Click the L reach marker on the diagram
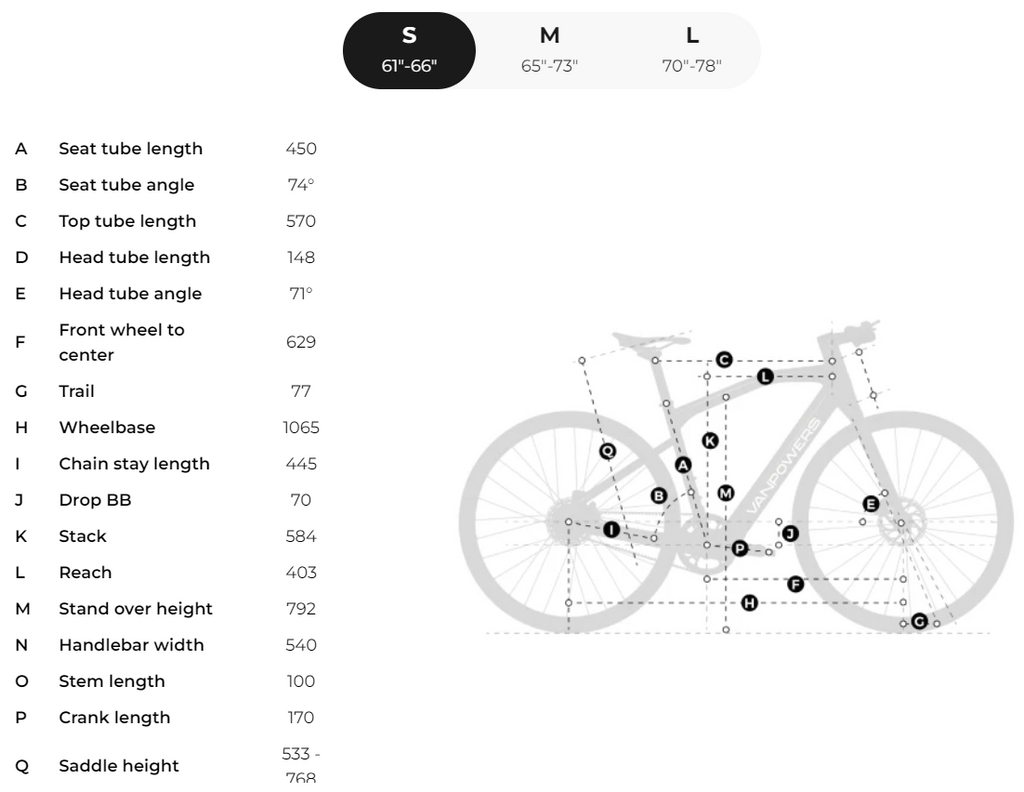Screen dimensions: 1024x792 tap(765, 377)
